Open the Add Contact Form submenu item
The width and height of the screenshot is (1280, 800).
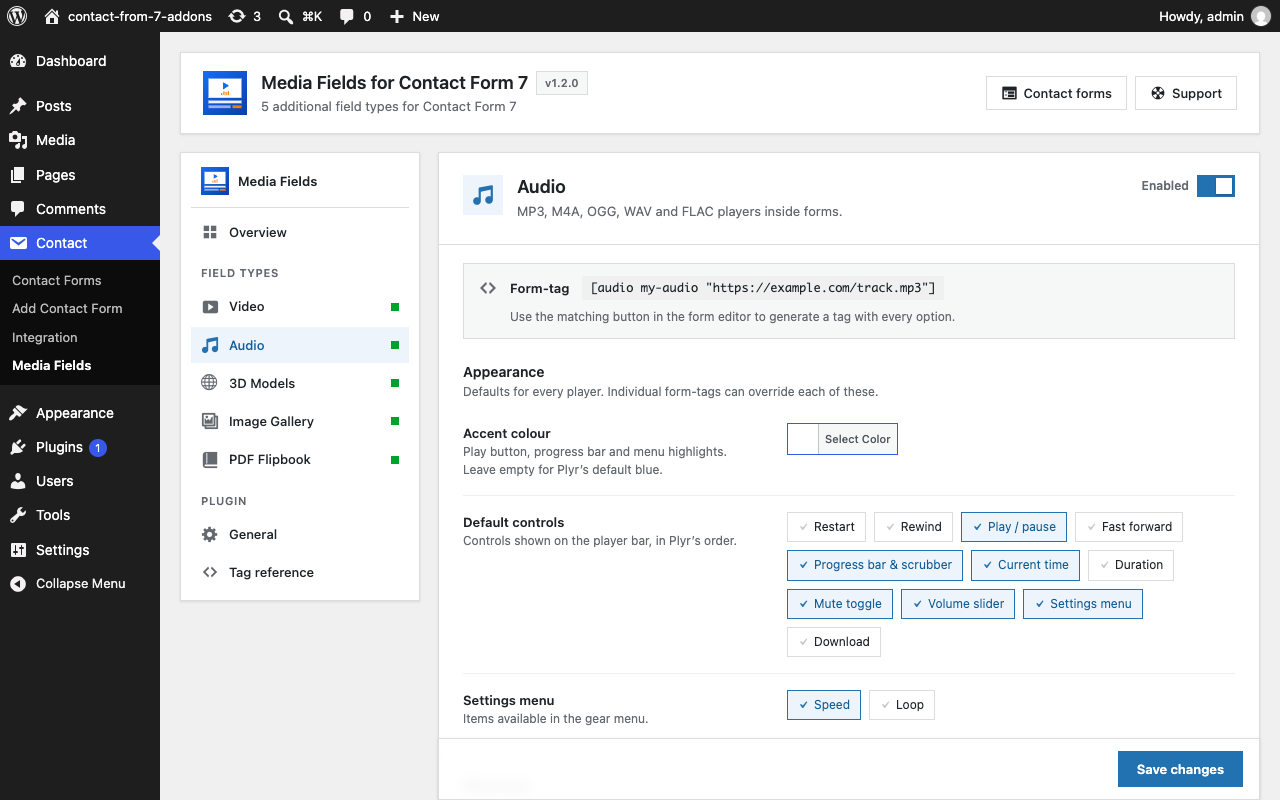[x=67, y=308]
